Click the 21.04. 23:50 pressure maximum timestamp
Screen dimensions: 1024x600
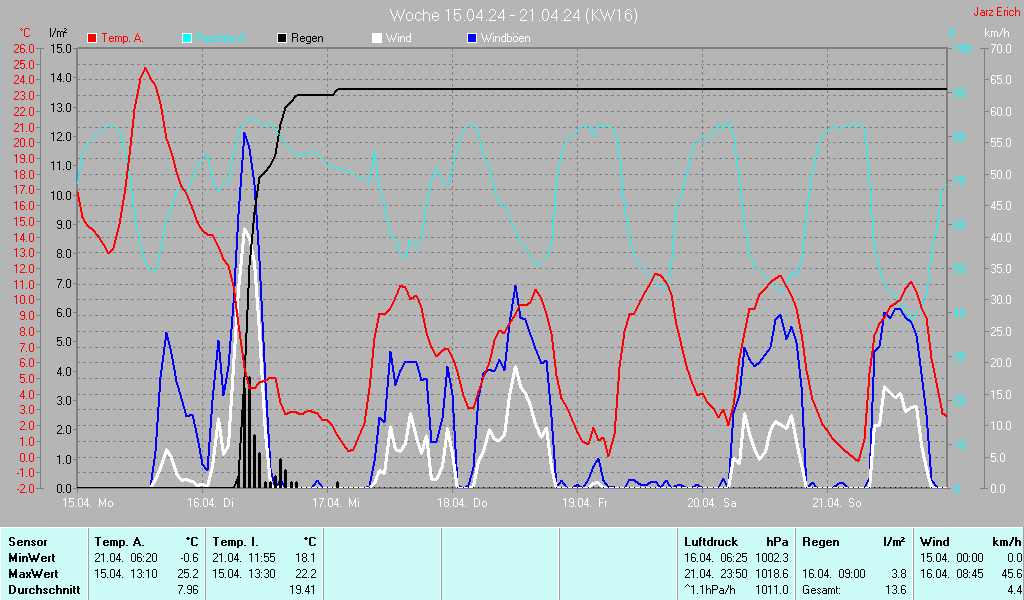point(716,574)
